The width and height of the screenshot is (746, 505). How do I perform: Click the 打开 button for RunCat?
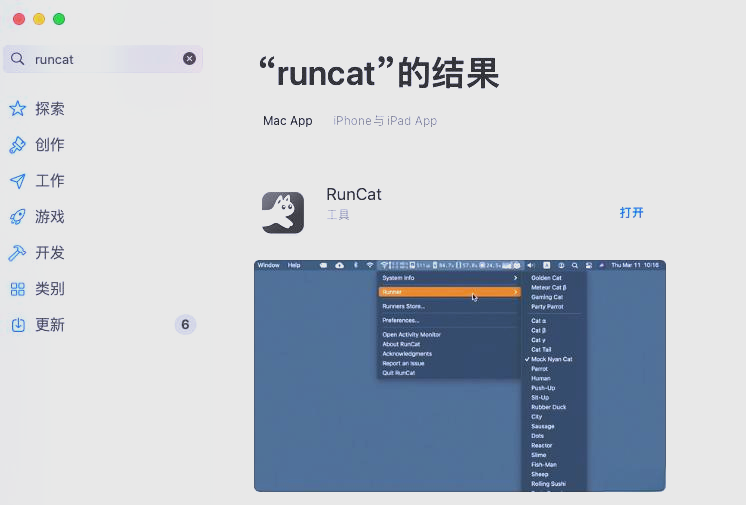click(x=631, y=213)
